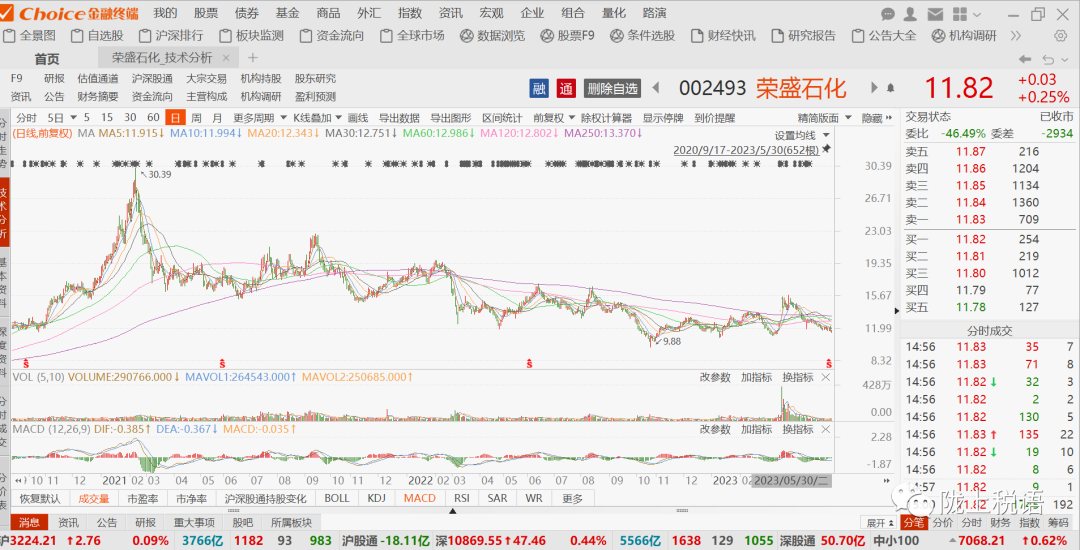Open the 机构调研 institution research
1080x550 pixels.
pyautogui.click(x=964, y=36)
